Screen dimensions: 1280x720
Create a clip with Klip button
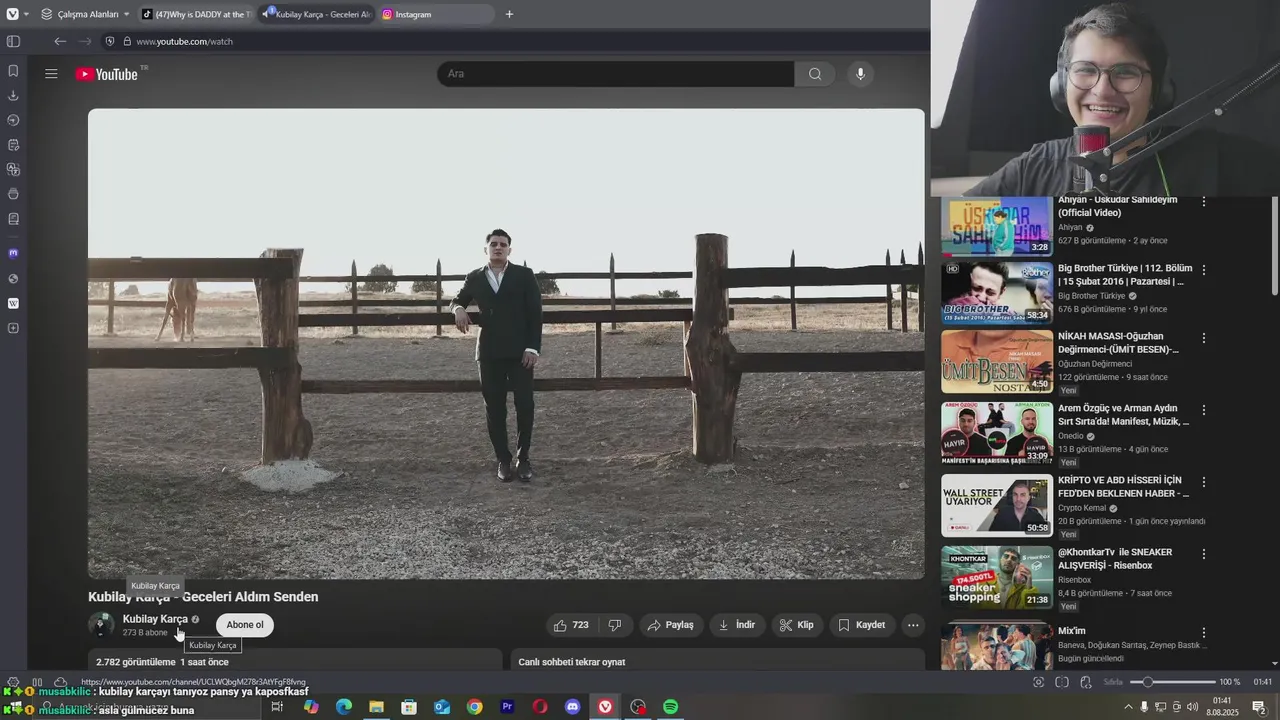coord(797,625)
